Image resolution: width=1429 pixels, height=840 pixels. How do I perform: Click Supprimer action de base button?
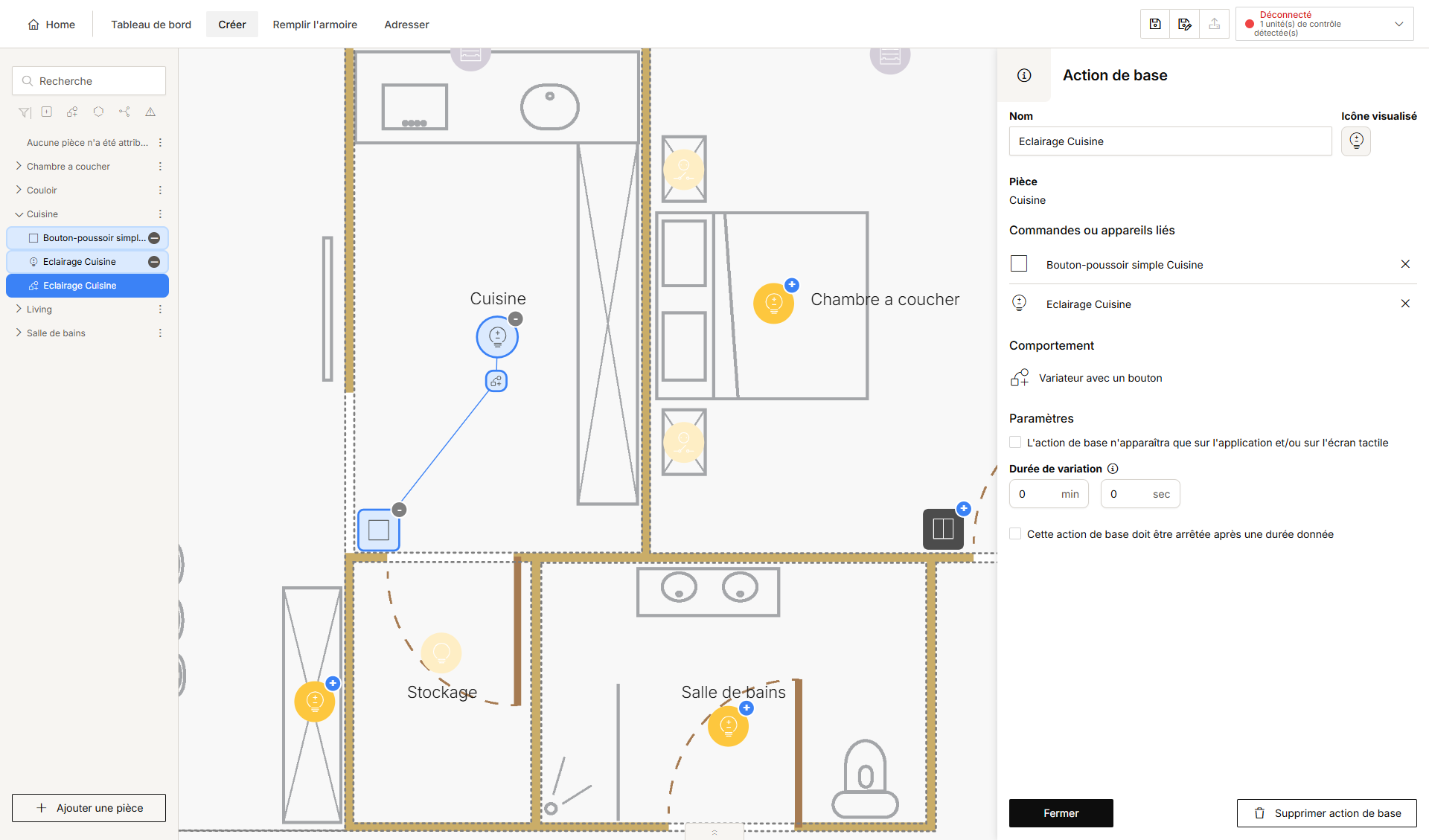pyautogui.click(x=1326, y=813)
